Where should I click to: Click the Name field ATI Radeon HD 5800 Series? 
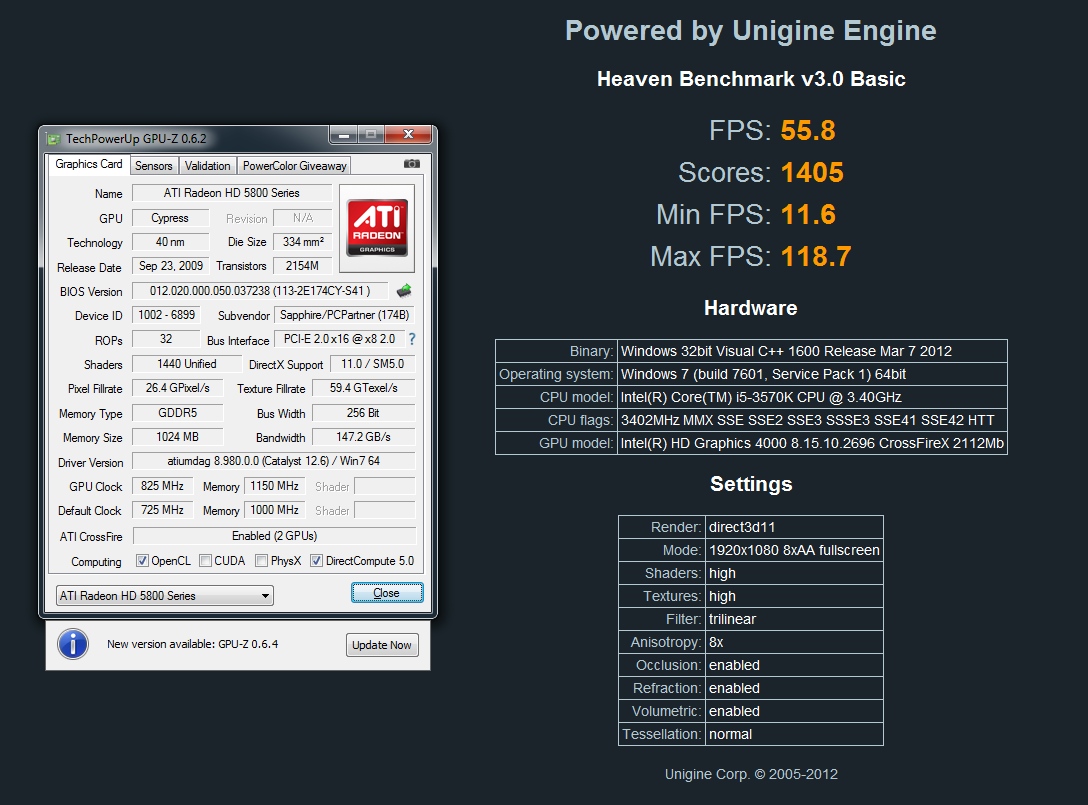(x=232, y=193)
